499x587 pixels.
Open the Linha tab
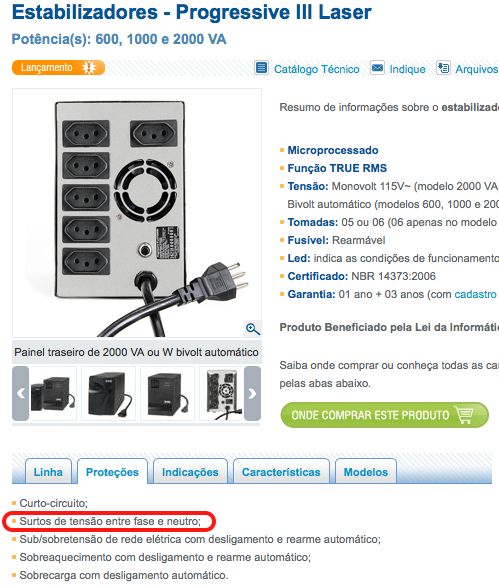48,471
